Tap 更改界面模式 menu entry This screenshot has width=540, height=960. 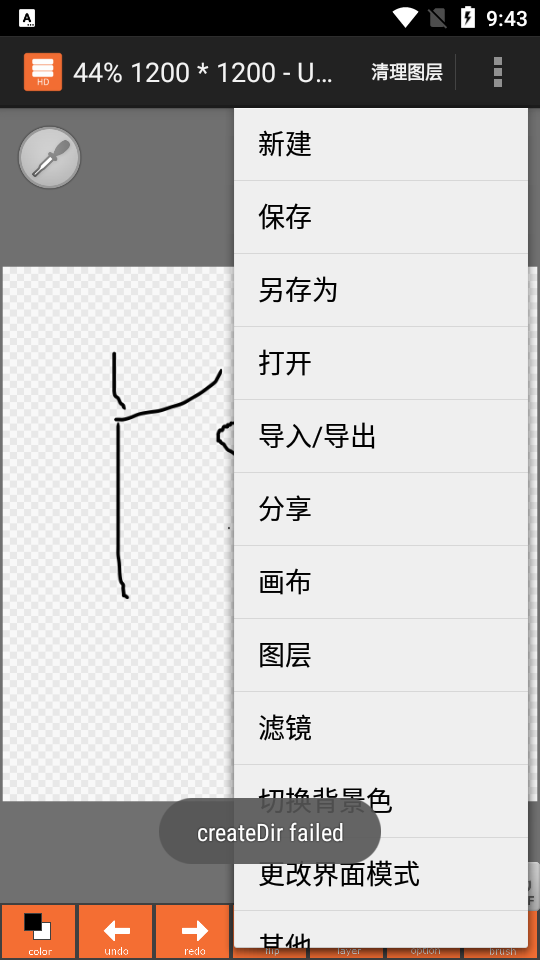(381, 874)
